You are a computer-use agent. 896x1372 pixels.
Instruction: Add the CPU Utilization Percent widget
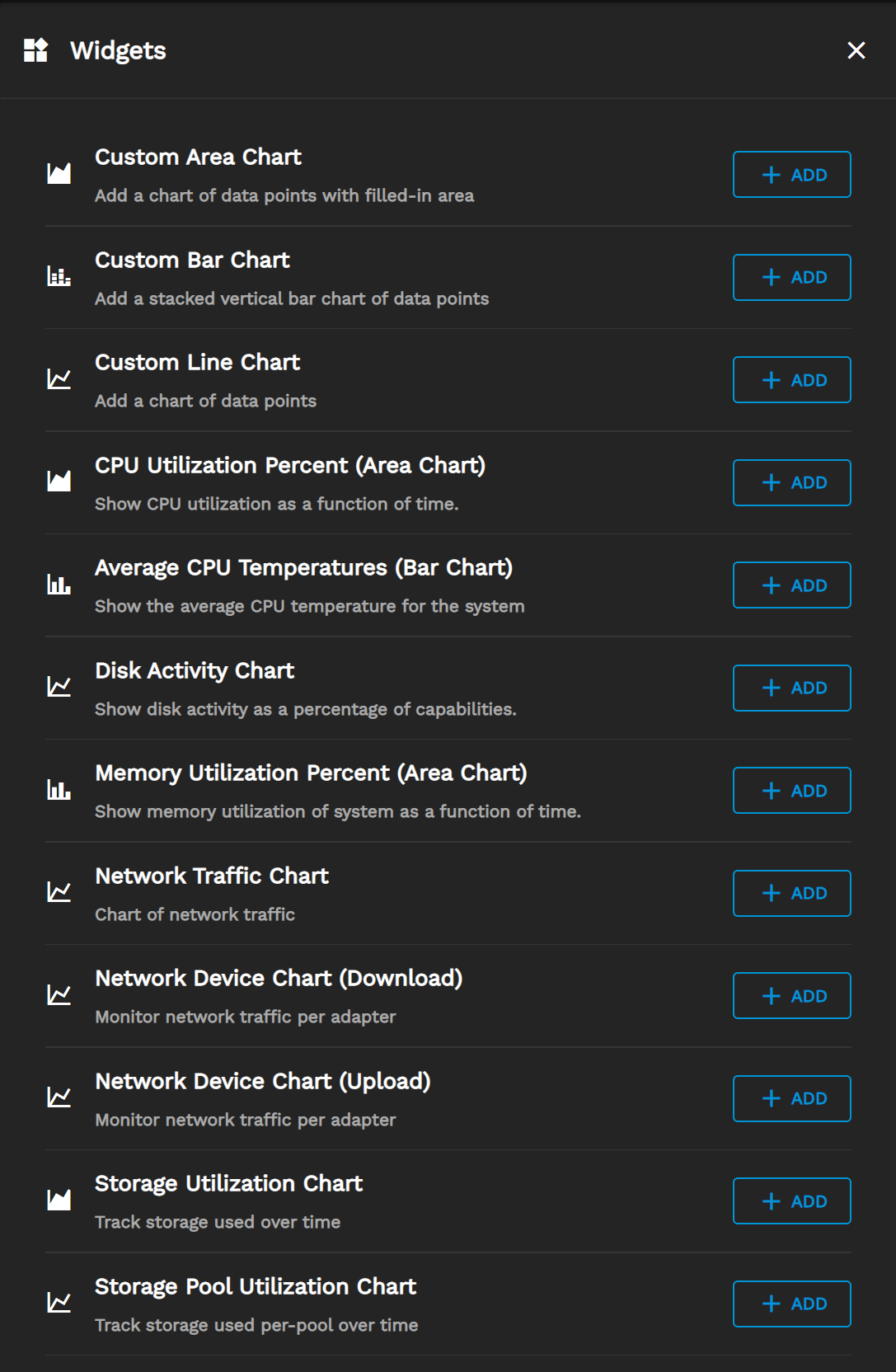click(791, 482)
